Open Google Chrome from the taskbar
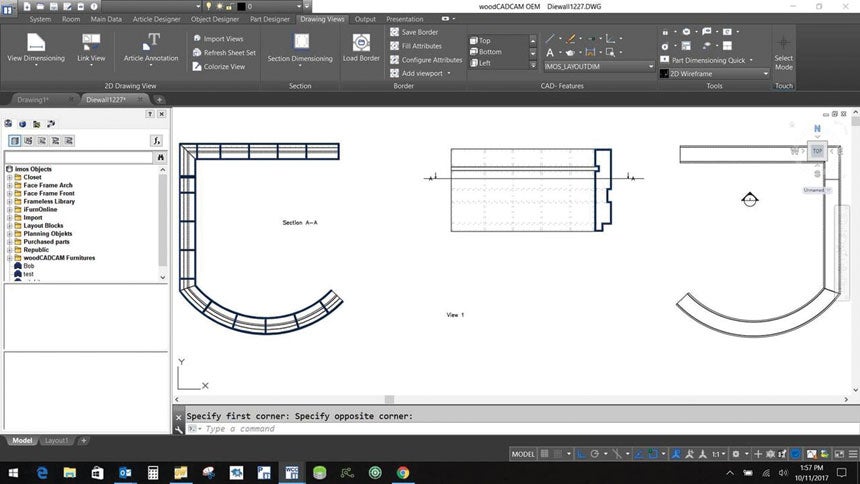 tap(403, 472)
